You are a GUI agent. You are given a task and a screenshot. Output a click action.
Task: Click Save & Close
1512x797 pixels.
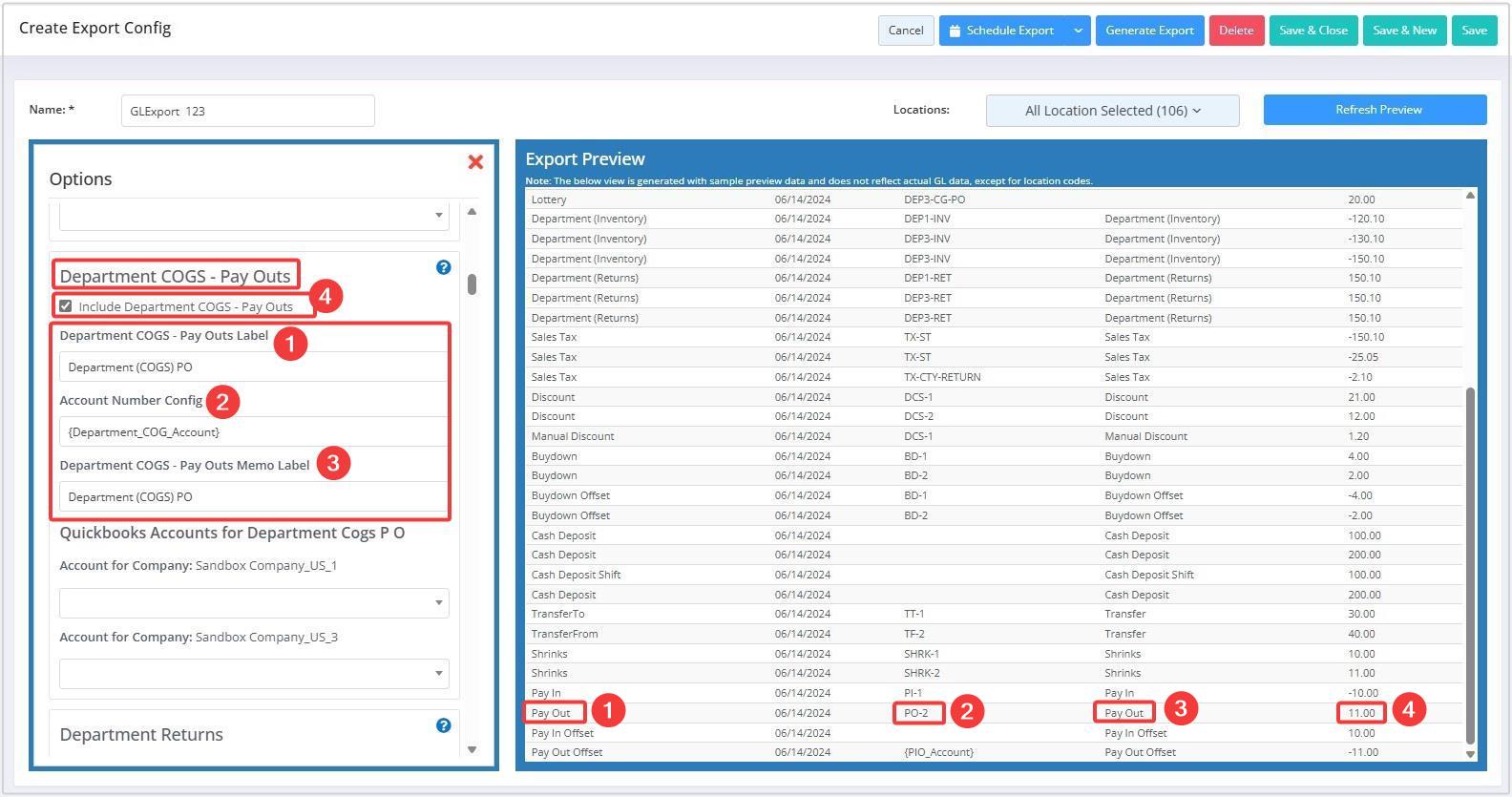[1312, 31]
